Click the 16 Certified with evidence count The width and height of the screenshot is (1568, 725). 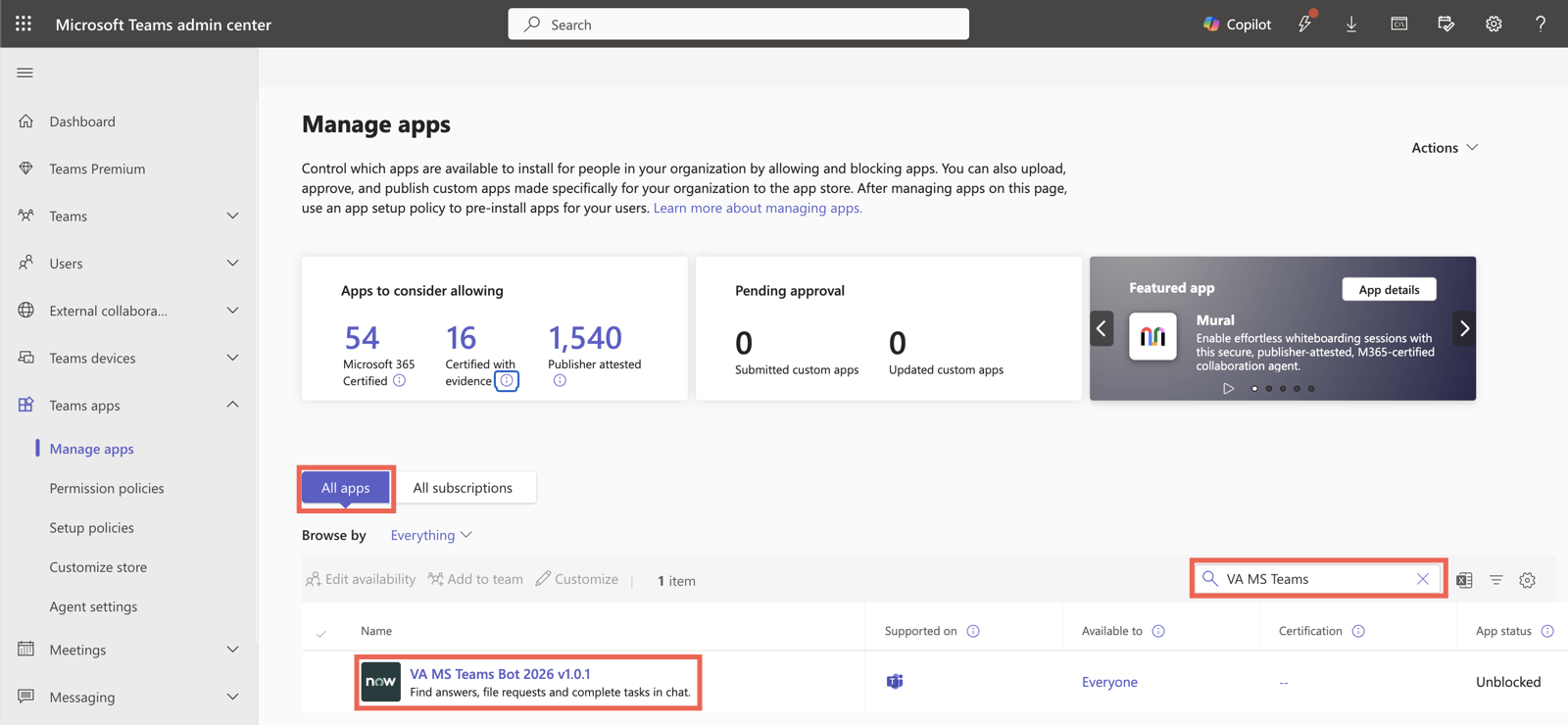pyautogui.click(x=461, y=338)
